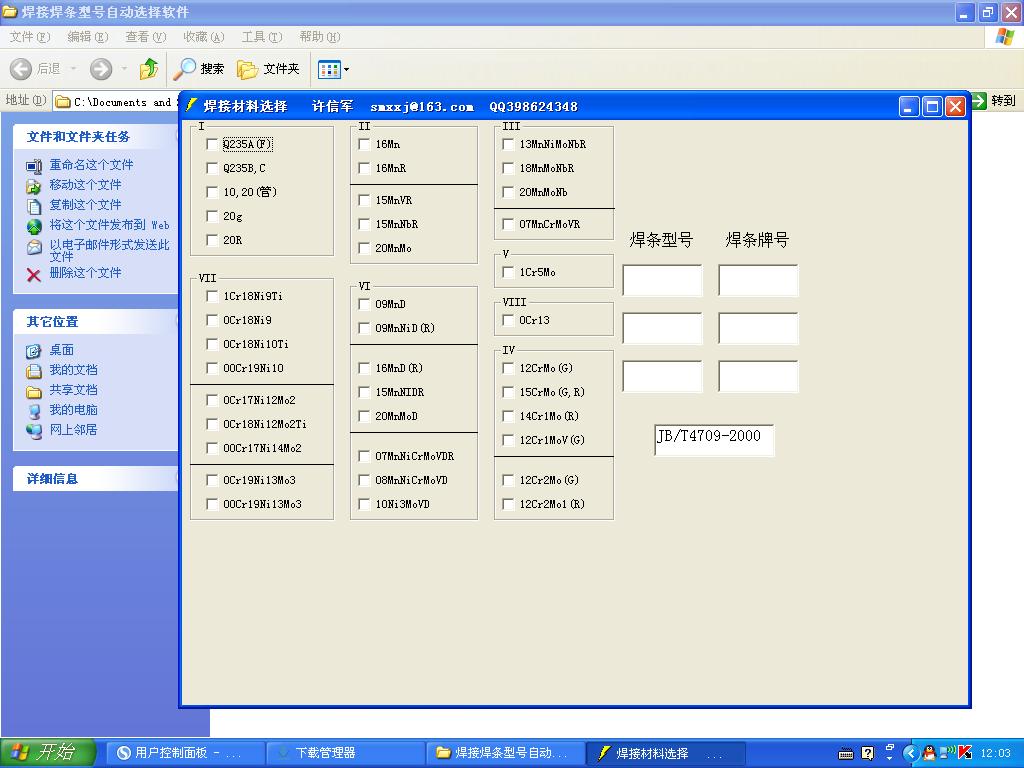Screen dimensions: 1024x768
Task: Switch to 焊接焊条型号自动 folder taskbar button
Action: pyautogui.click(x=504, y=753)
